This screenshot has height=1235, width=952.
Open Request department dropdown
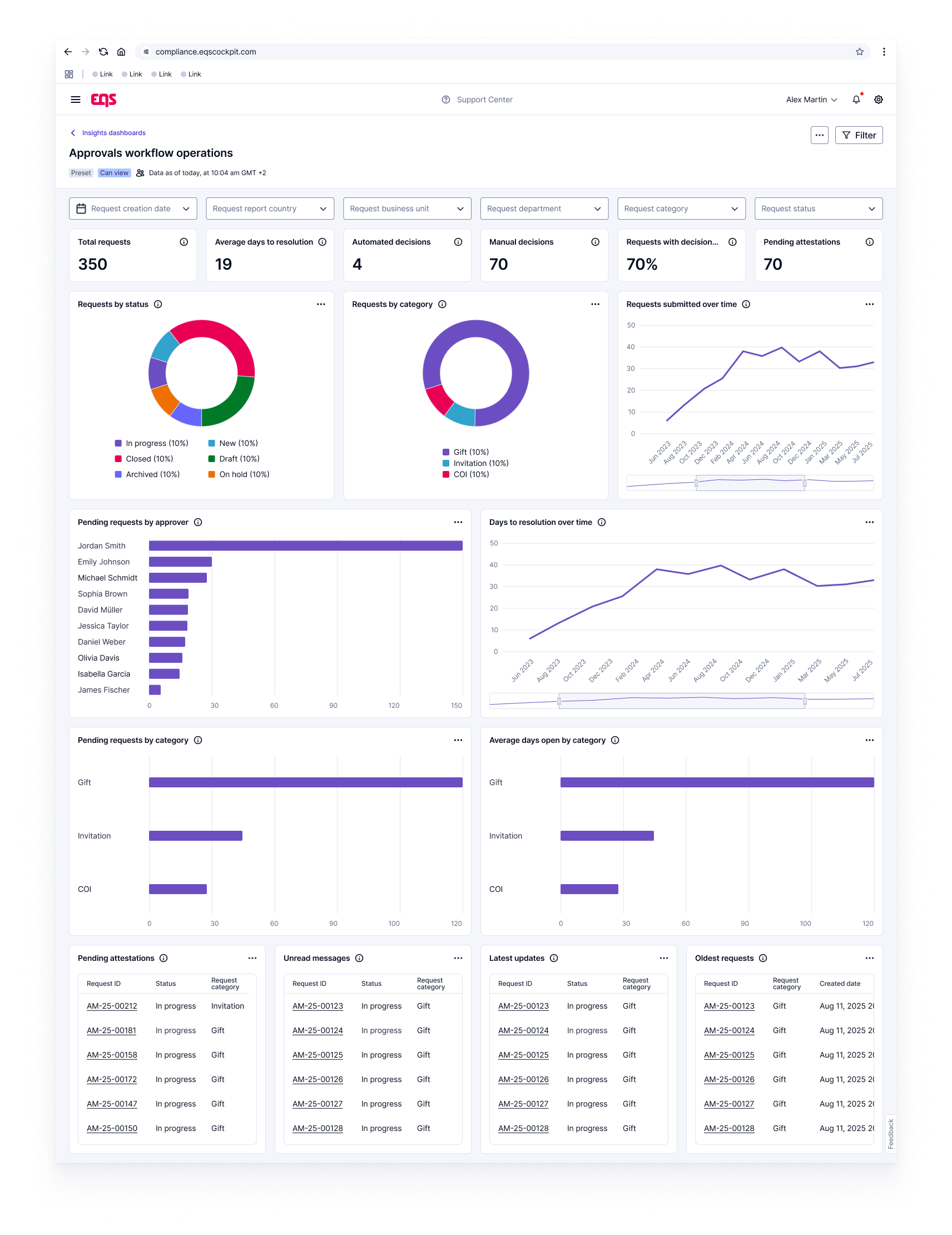tap(544, 209)
